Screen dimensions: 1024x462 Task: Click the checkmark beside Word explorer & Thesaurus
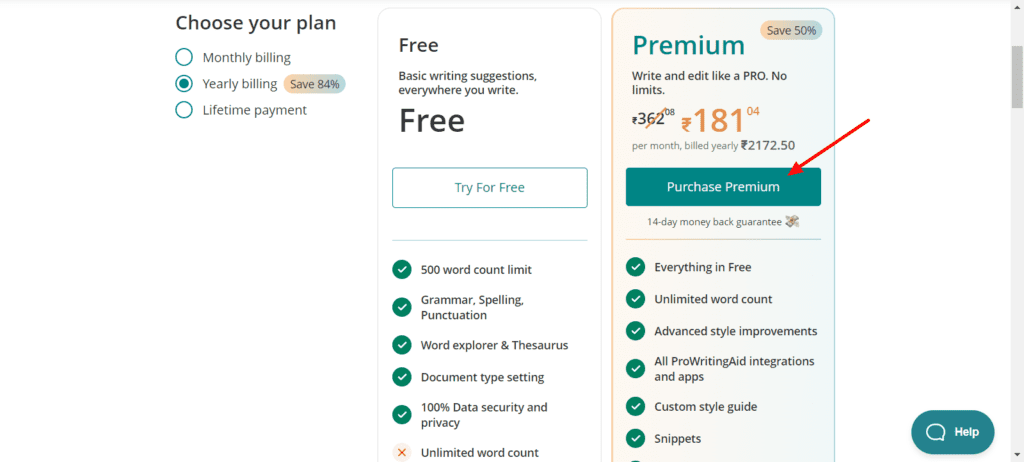pyautogui.click(x=402, y=345)
